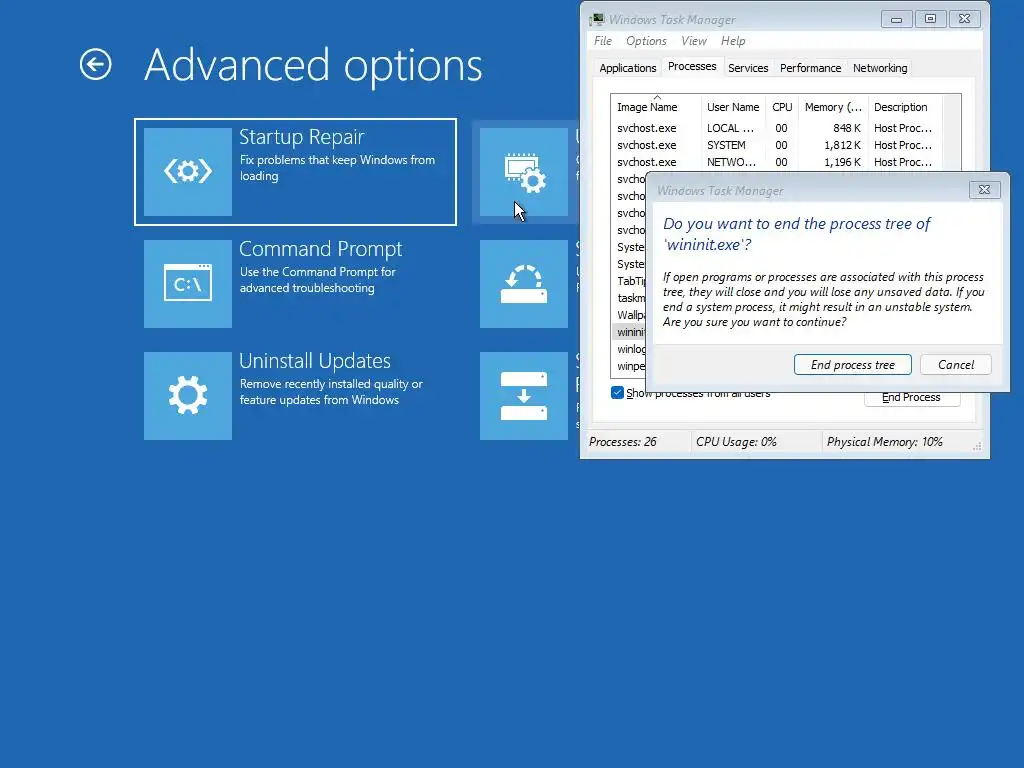The height and width of the screenshot is (768, 1024).
Task: Confirm with End process tree button
Action: point(852,364)
